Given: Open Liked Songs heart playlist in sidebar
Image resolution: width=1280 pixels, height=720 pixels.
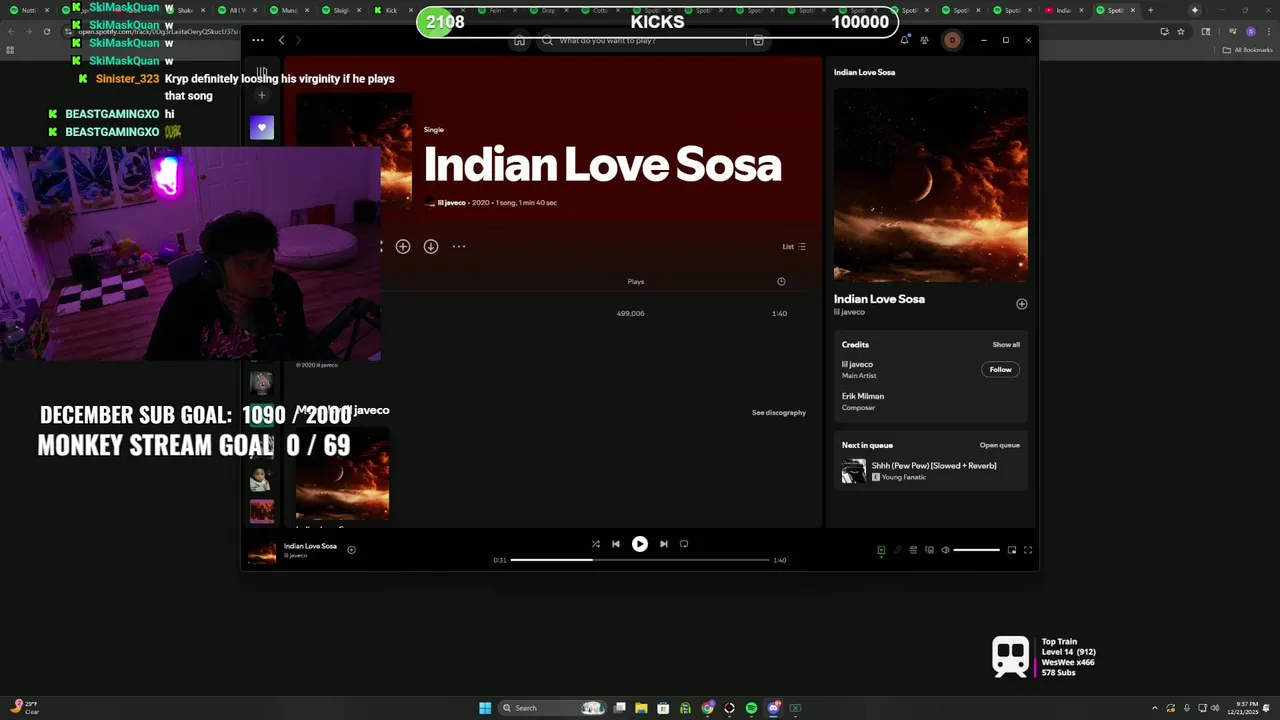Looking at the screenshot, I should (x=262, y=127).
